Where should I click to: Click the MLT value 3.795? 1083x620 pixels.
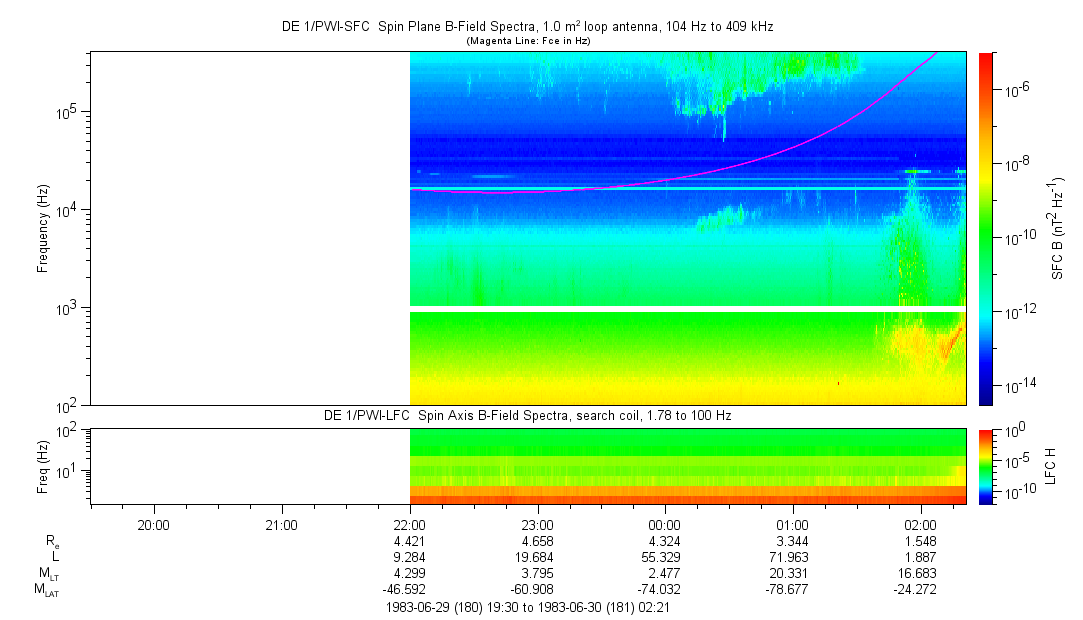tap(537, 573)
